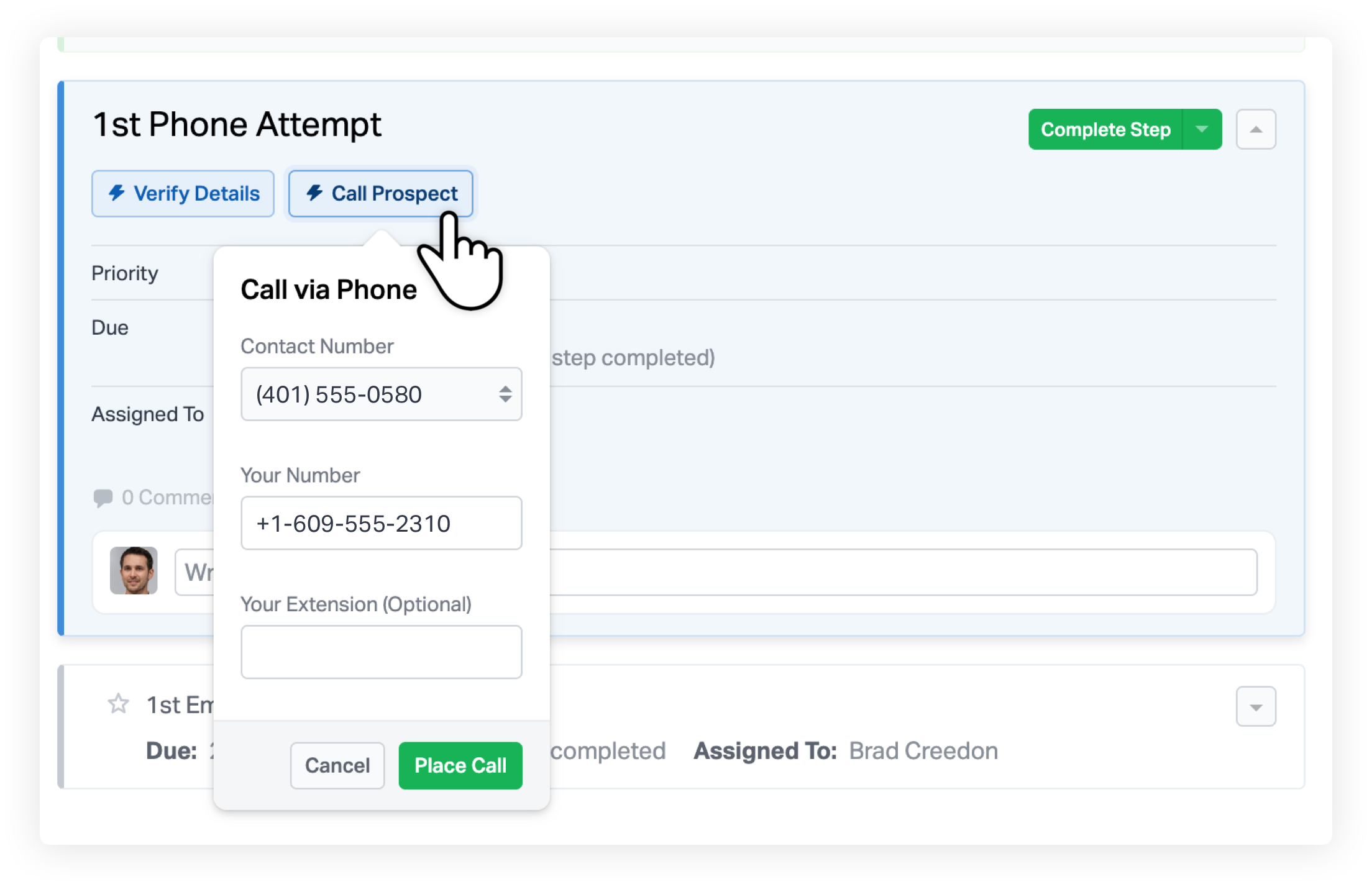Click the commenter's avatar photo
Image resolution: width=1372 pixels, height=887 pixels.
click(x=134, y=571)
